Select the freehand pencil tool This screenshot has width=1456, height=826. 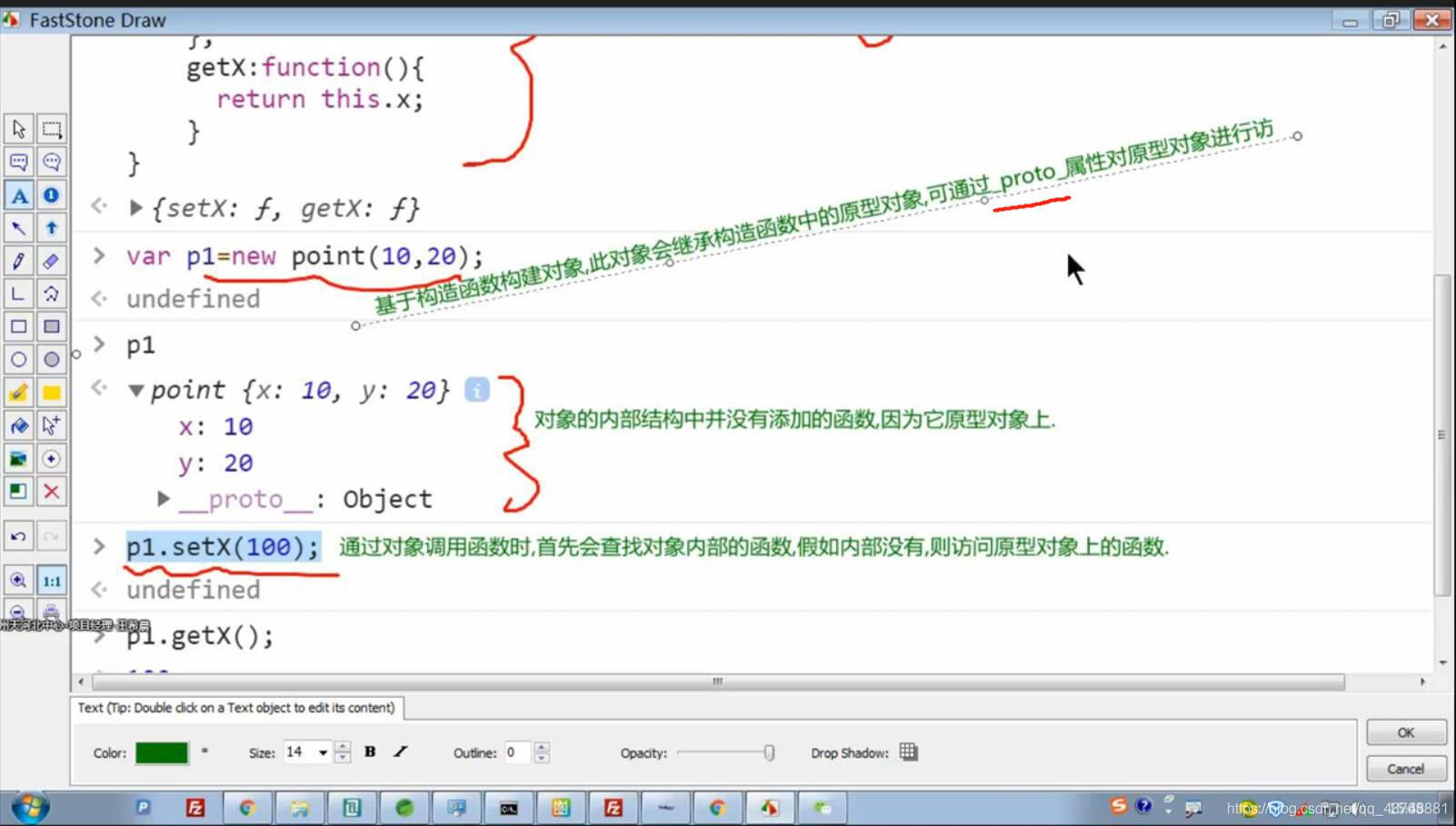click(18, 262)
